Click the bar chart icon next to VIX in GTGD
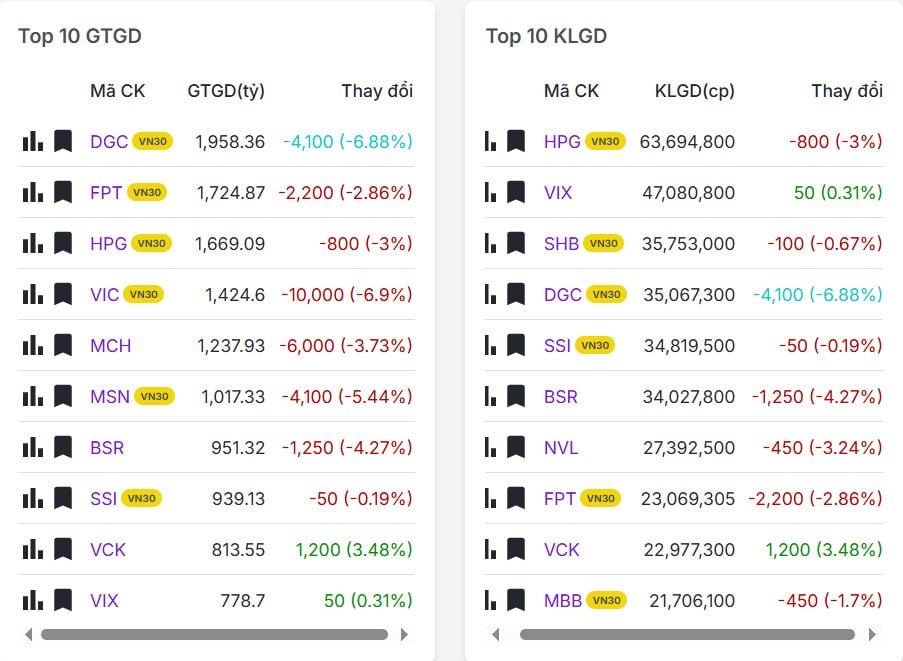This screenshot has width=903, height=661. [31, 600]
